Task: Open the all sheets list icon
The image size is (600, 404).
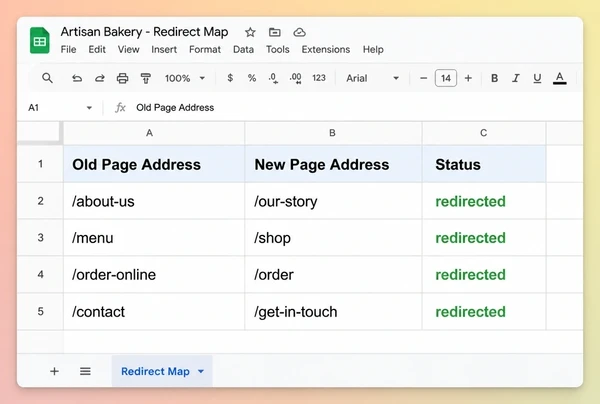Action: pos(85,371)
